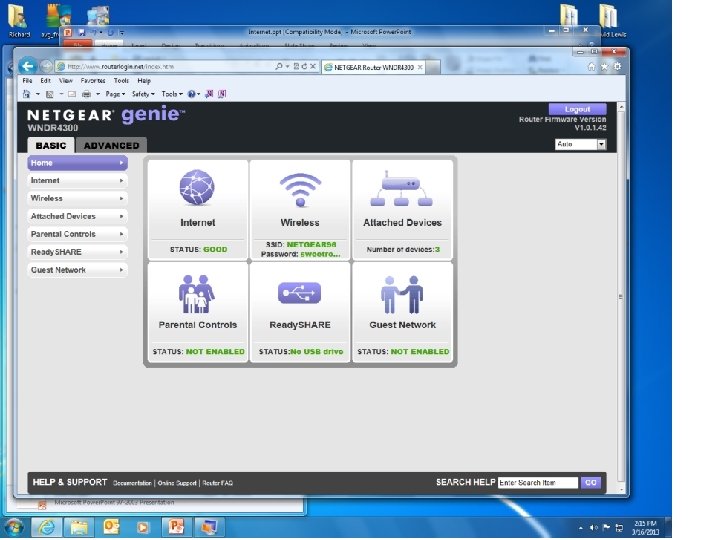720x540 pixels.
Task: Click the Action Center flag tray icon
Action: (606, 528)
